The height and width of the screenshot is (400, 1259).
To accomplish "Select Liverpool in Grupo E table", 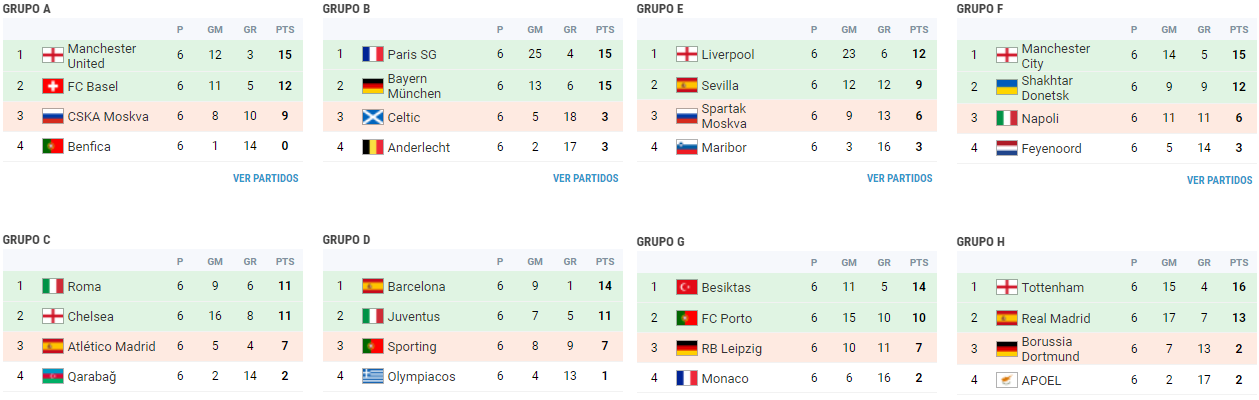I will (728, 55).
